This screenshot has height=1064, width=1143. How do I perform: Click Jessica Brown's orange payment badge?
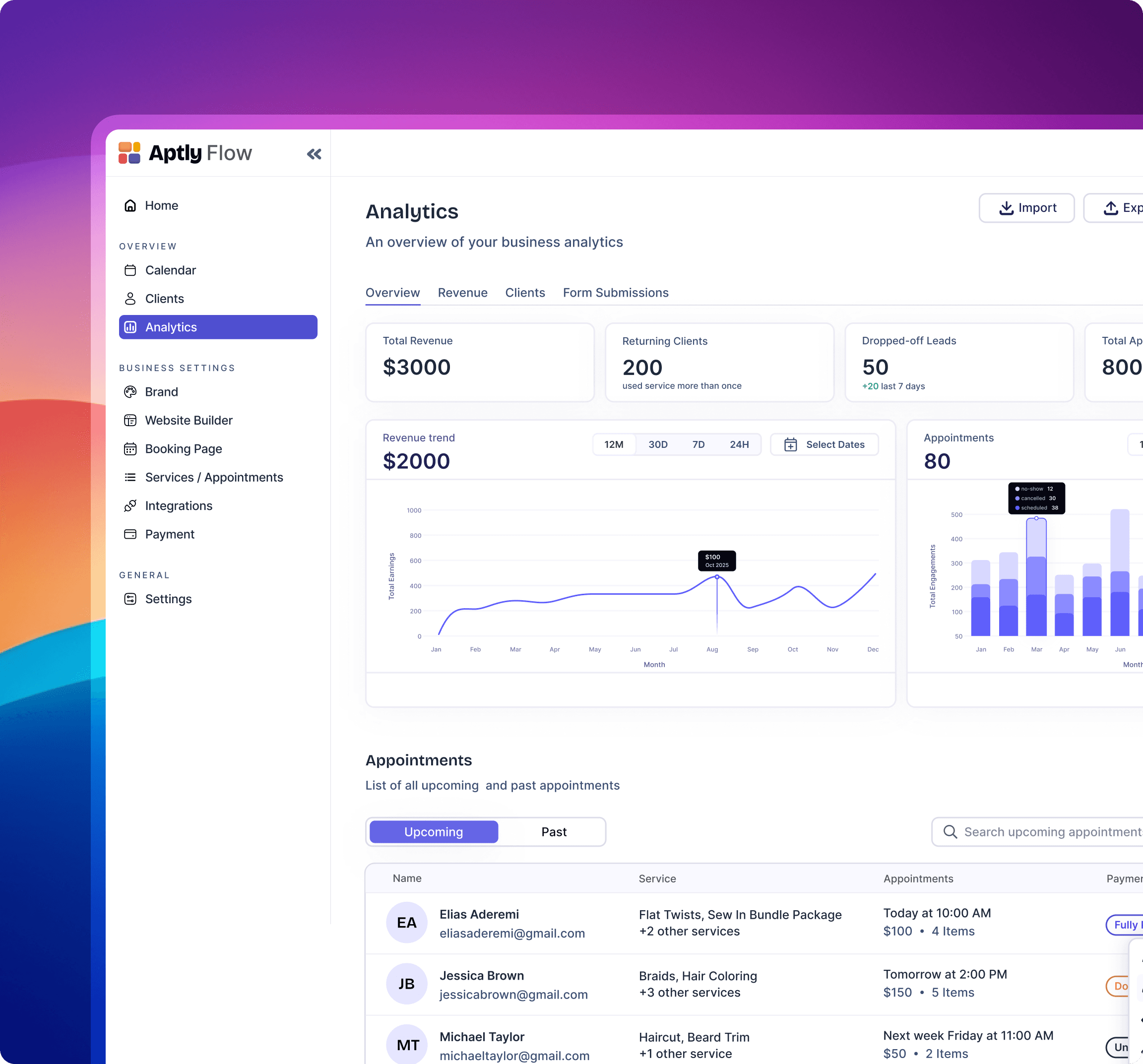[1118, 986]
